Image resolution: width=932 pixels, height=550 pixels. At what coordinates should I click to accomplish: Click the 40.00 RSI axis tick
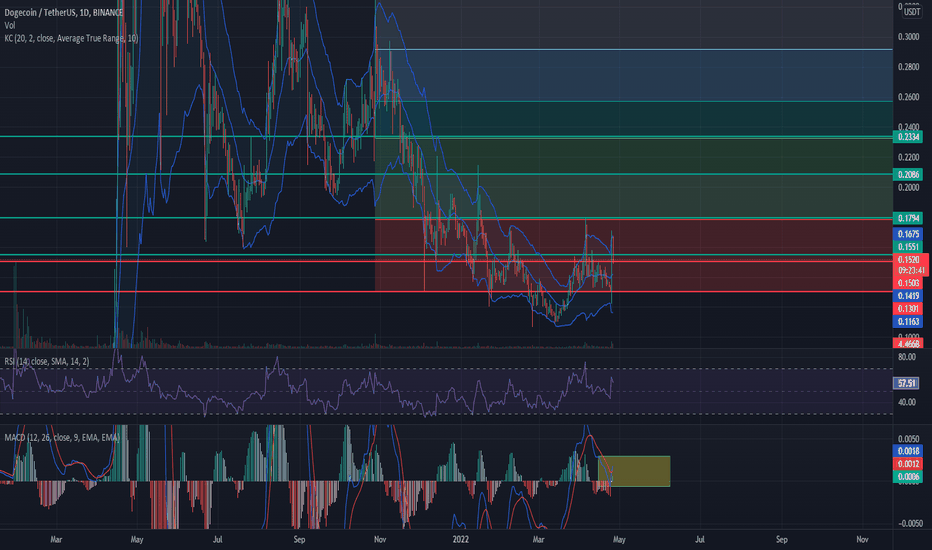pos(907,403)
